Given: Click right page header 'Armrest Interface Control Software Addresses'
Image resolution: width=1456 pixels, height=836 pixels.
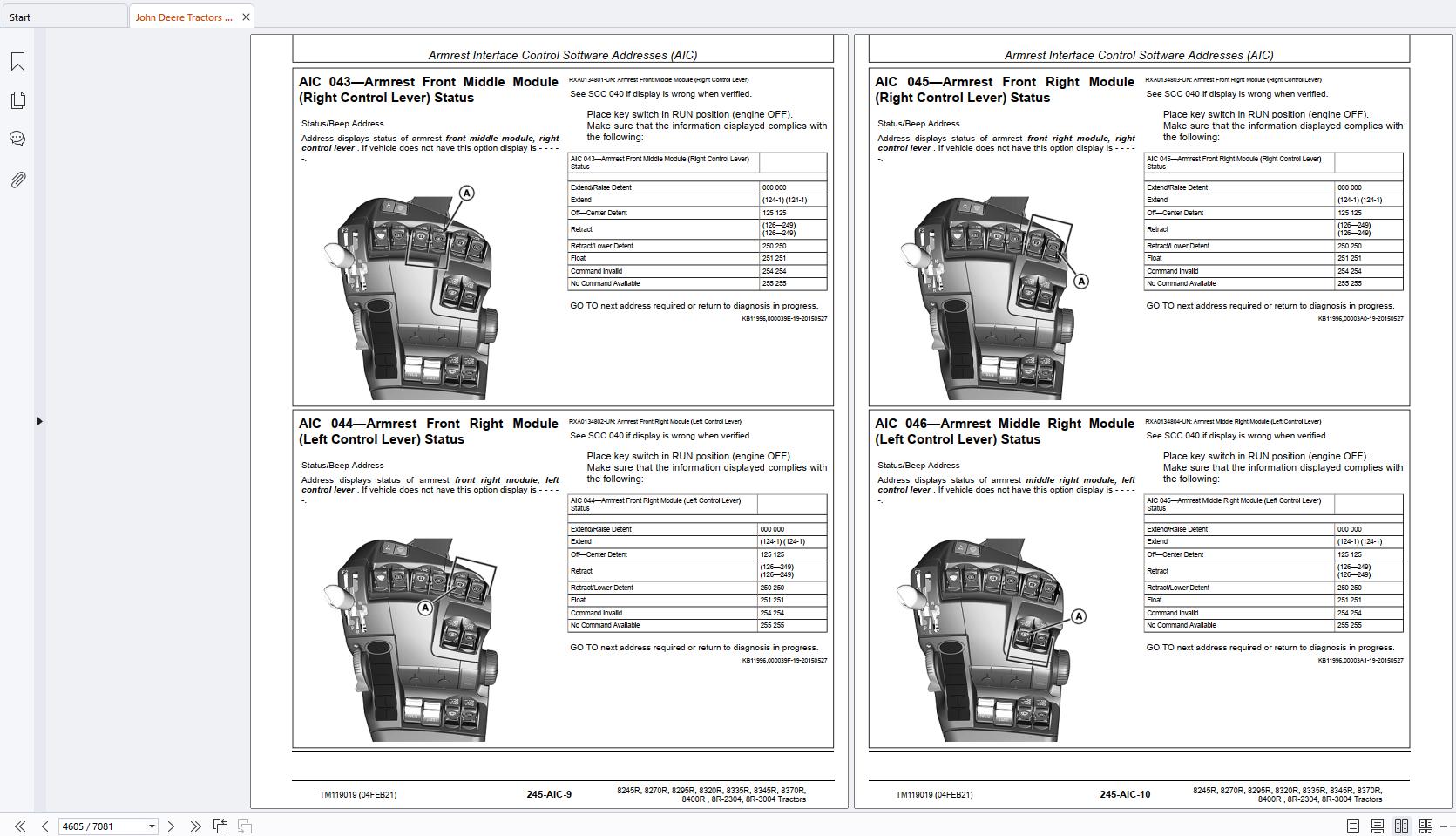Looking at the screenshot, I should [x=1139, y=55].
